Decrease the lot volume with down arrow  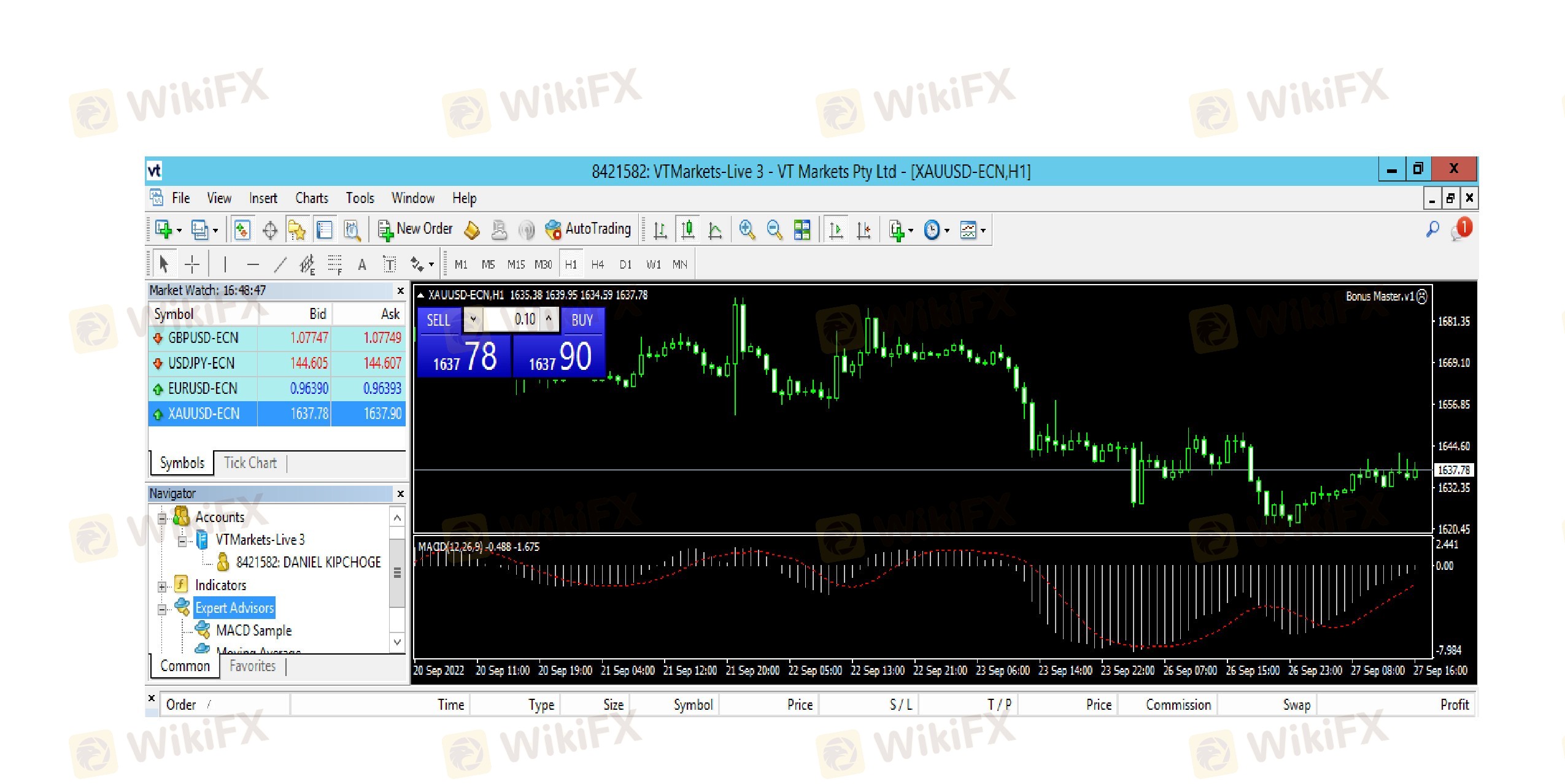(x=473, y=319)
